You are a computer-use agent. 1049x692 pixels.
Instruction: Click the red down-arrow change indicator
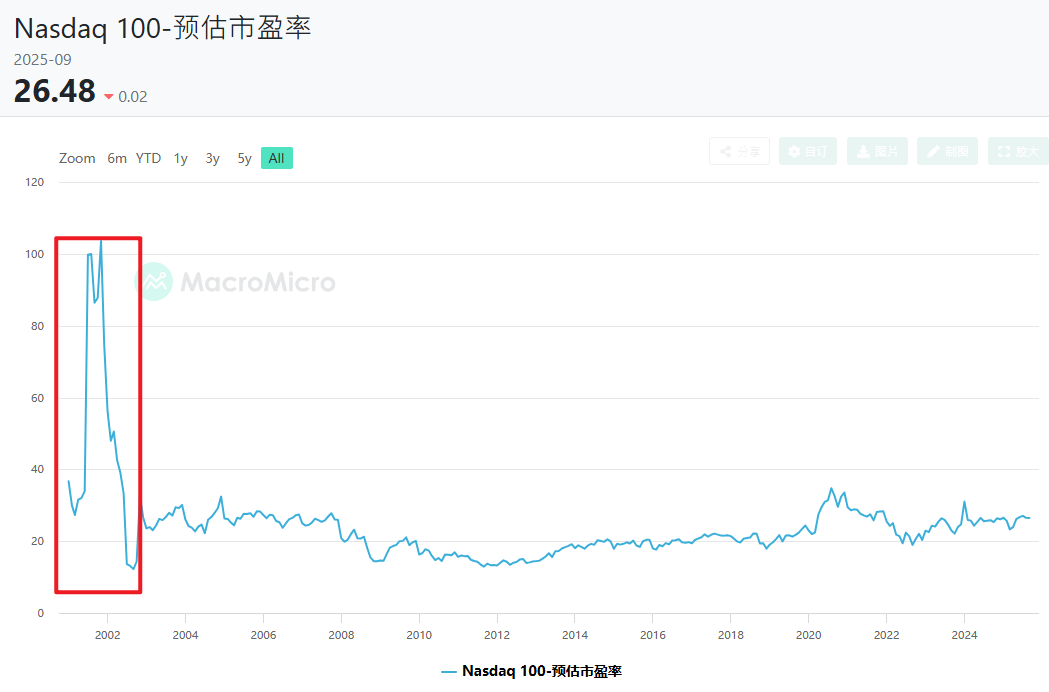pos(108,97)
